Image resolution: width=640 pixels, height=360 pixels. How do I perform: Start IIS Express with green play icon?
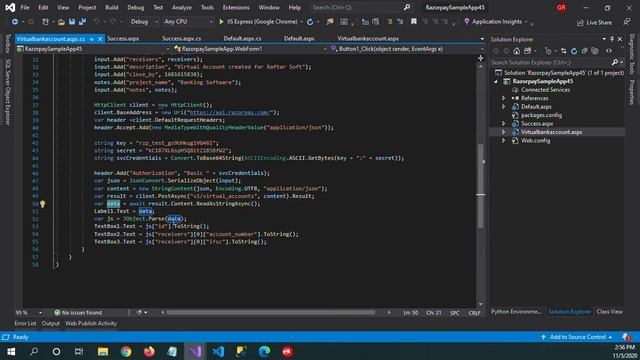point(221,22)
